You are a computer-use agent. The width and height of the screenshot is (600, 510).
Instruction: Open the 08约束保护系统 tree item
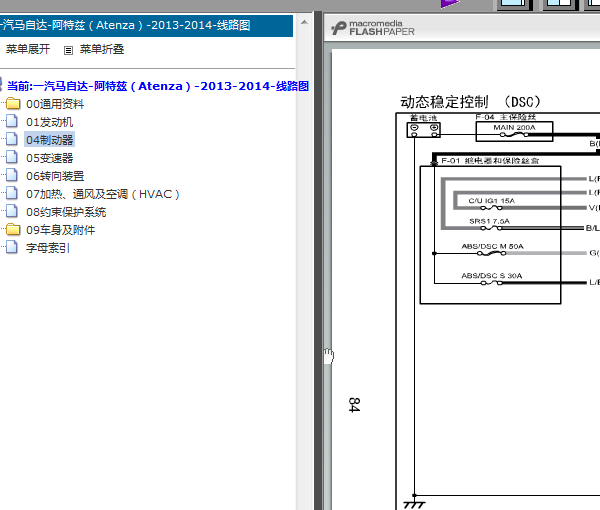pos(66,212)
